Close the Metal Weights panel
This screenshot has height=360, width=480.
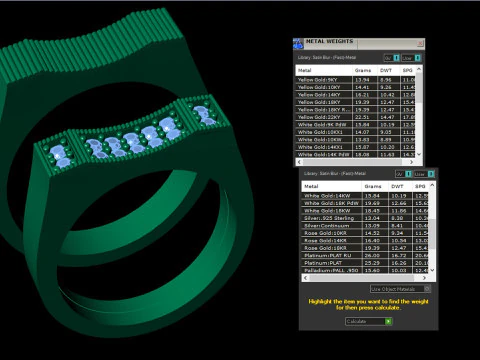(x=420, y=43)
